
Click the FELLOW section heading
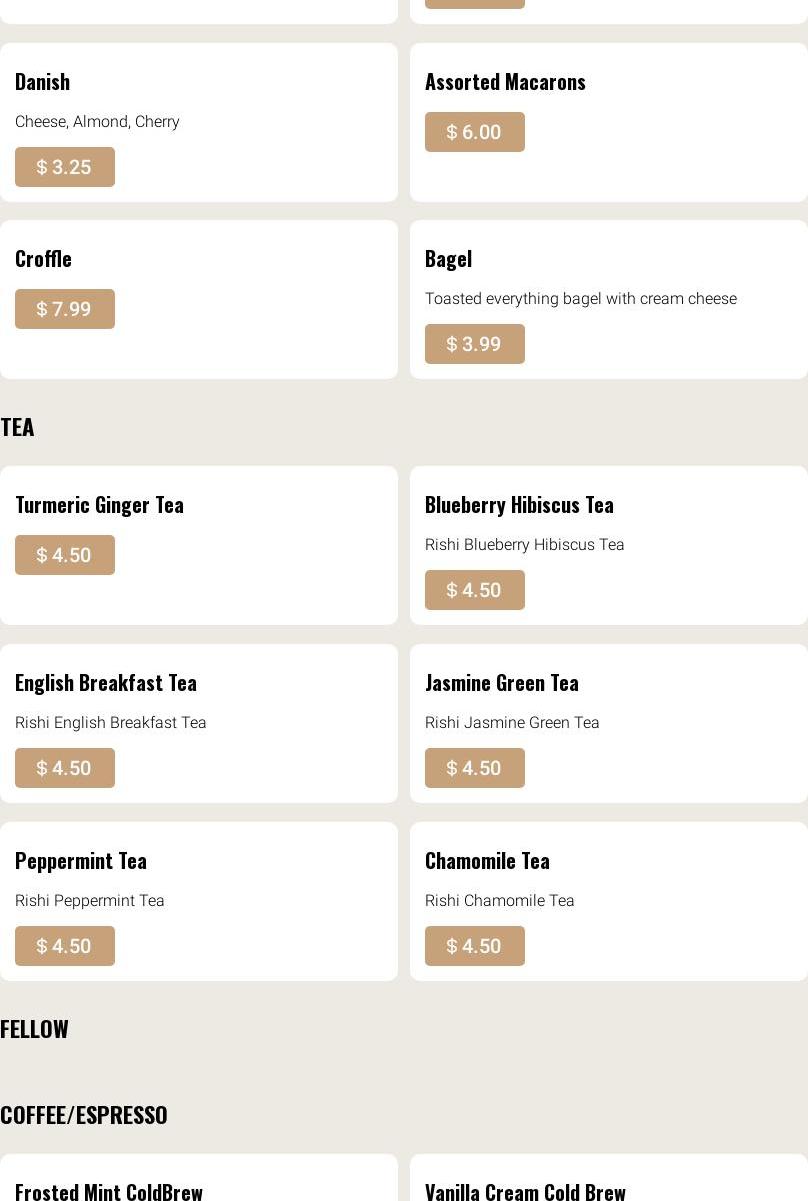tap(34, 1029)
